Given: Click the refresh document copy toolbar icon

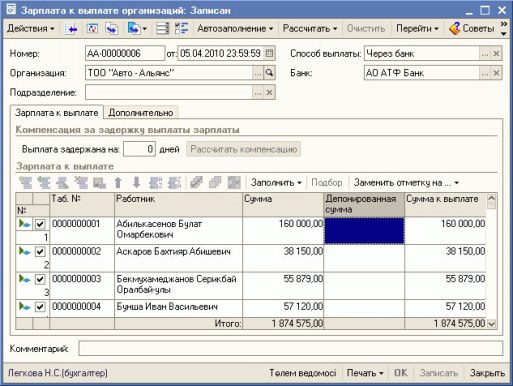Looking at the screenshot, I should [112, 29].
